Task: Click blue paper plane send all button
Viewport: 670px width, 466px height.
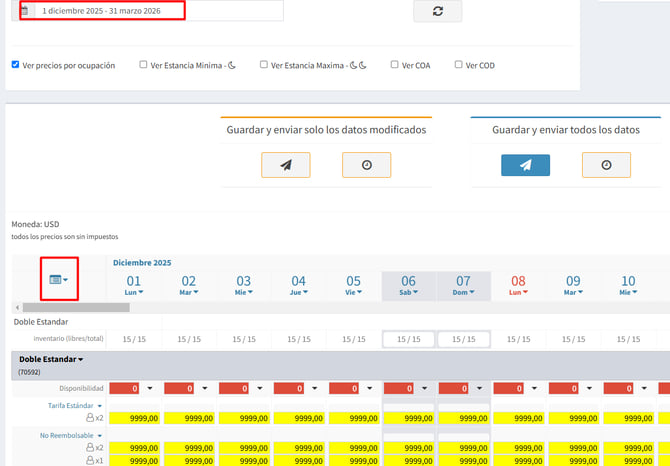Action: 525,165
